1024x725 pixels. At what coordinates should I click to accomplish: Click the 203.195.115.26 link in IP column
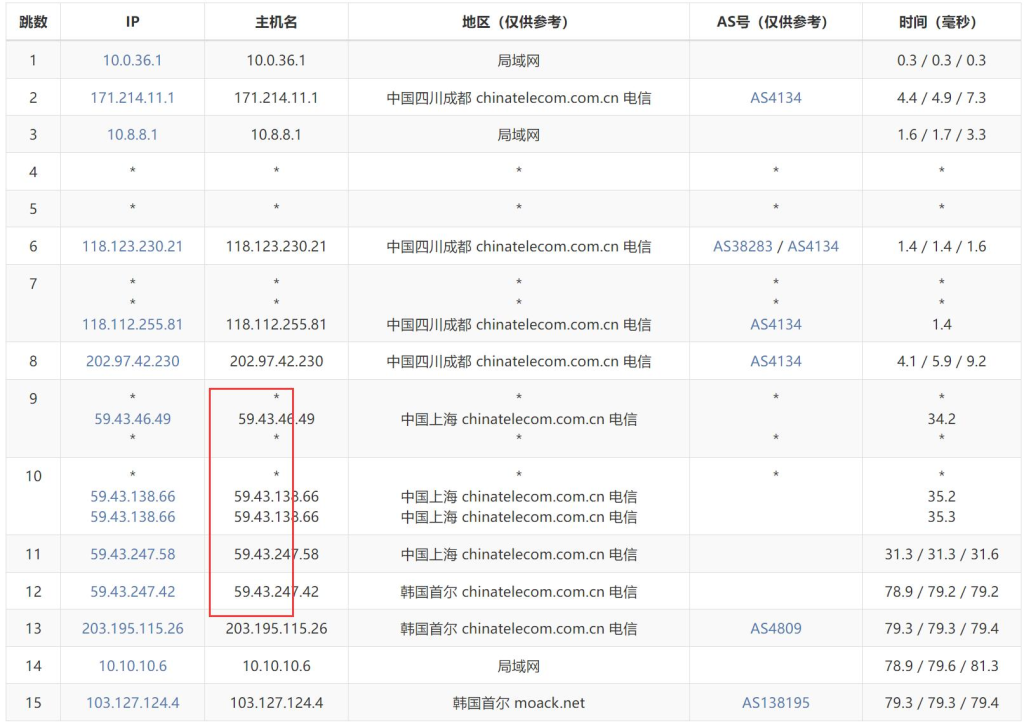132,629
